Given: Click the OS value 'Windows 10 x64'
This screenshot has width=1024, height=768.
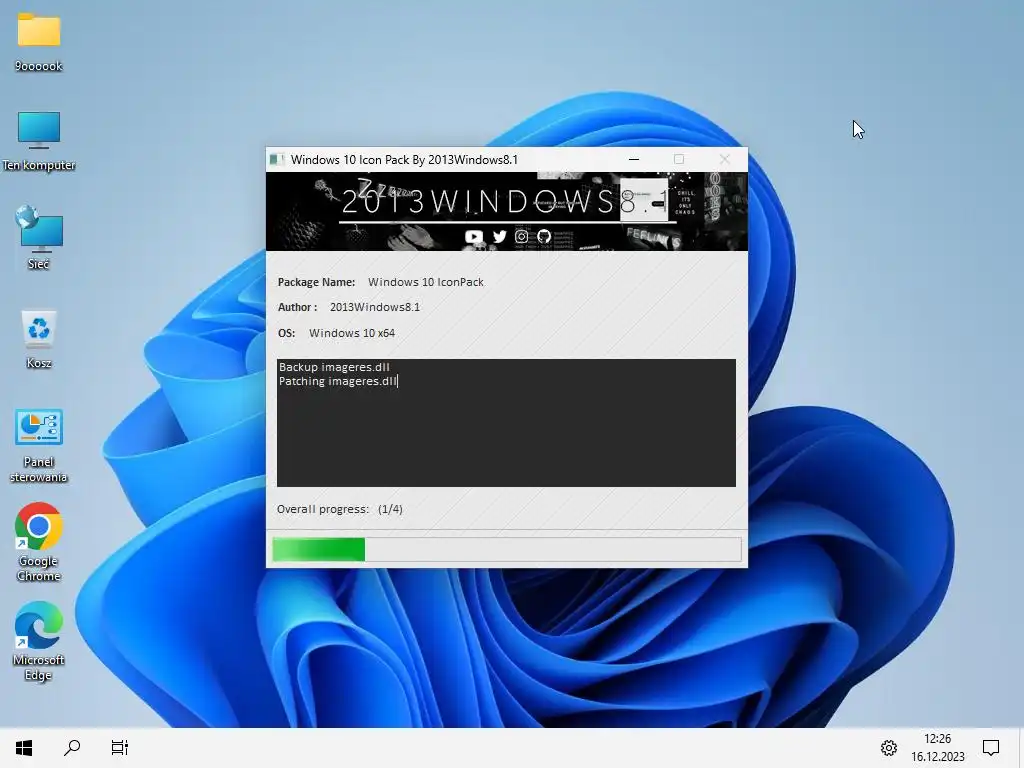Looking at the screenshot, I should point(352,333).
